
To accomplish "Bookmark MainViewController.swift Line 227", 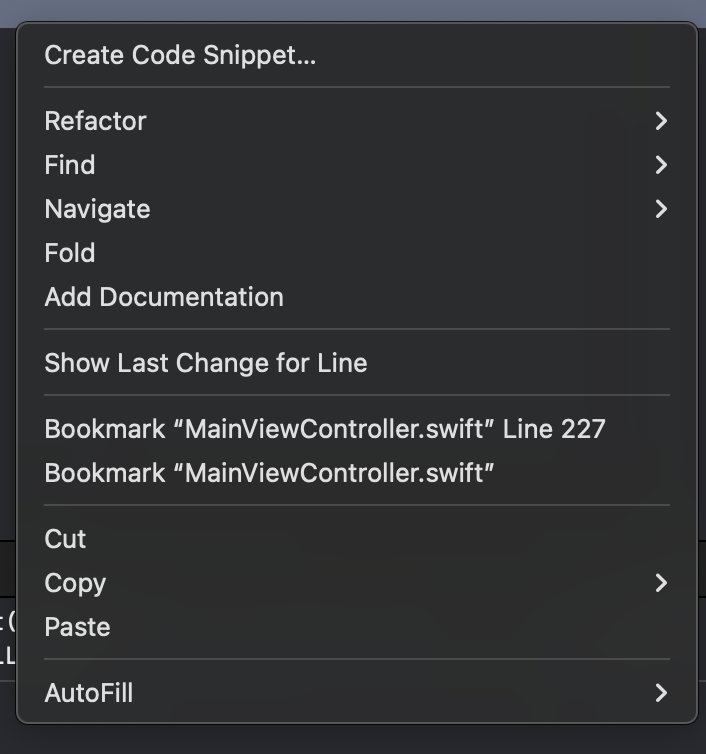I will pyautogui.click(x=325, y=429).
